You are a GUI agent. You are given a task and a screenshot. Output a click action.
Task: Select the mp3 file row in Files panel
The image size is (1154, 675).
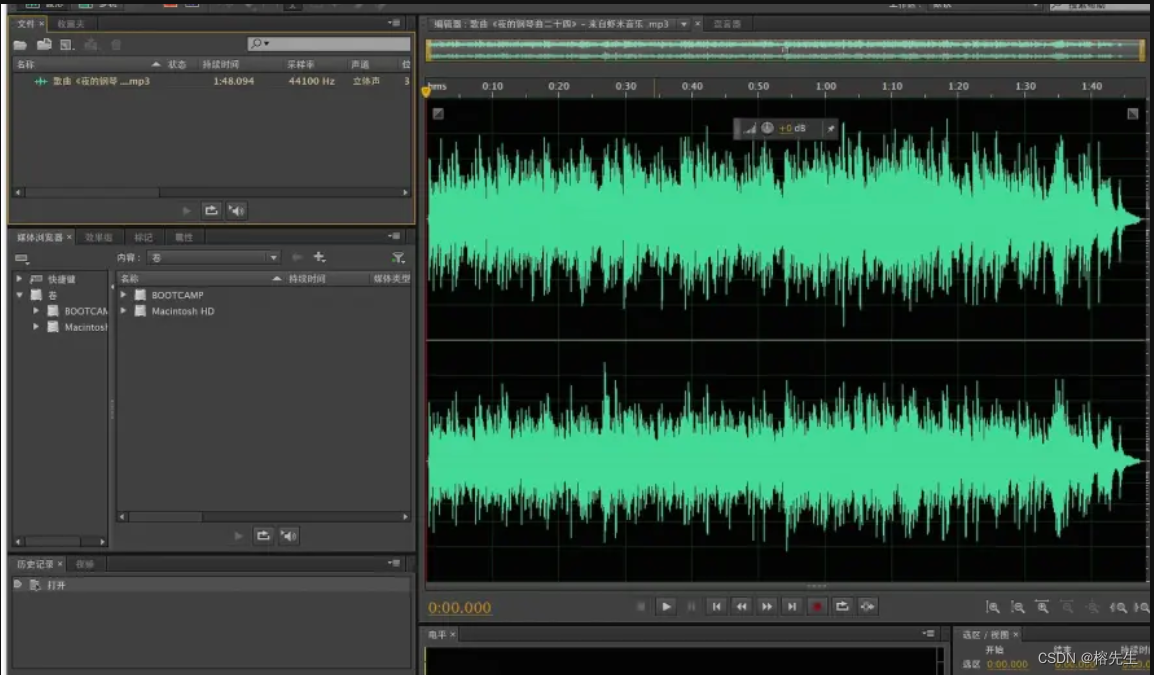(x=212, y=81)
